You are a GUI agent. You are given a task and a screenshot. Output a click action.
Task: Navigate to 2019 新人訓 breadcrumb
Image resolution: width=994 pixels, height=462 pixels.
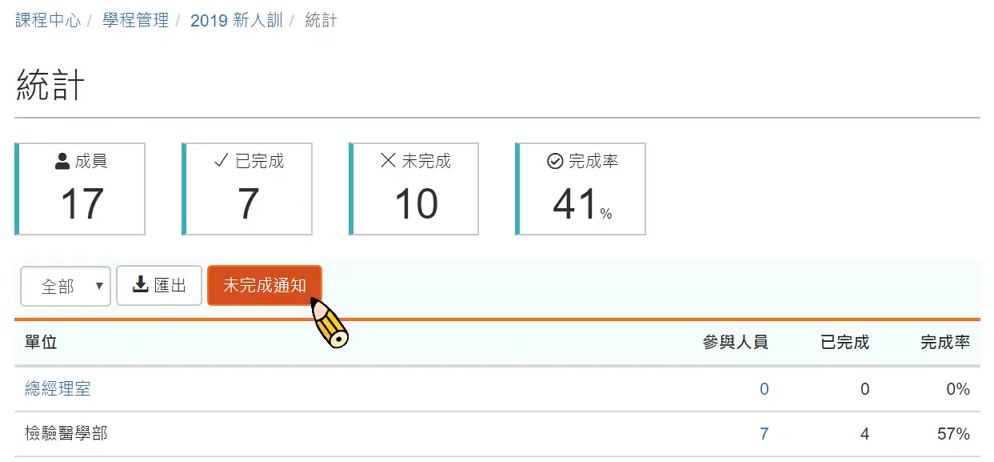tap(236, 20)
